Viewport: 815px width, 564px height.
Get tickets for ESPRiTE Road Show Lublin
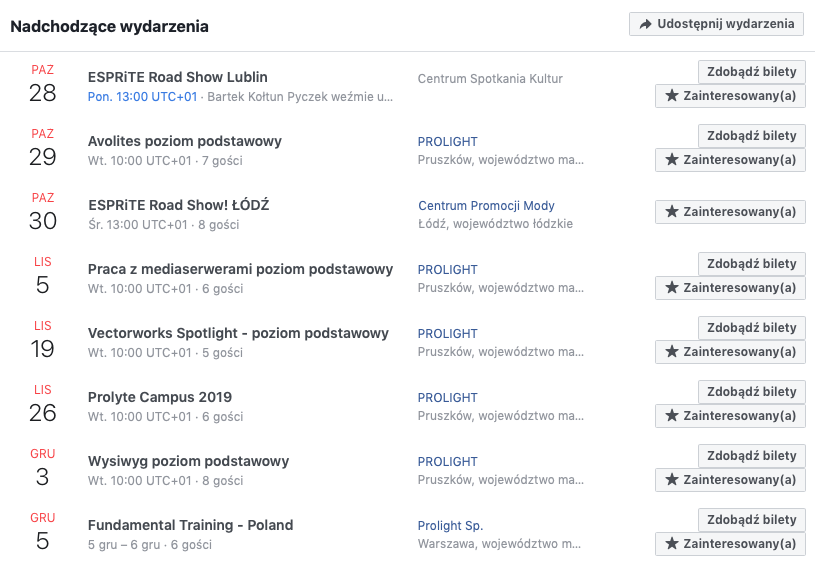tap(752, 72)
